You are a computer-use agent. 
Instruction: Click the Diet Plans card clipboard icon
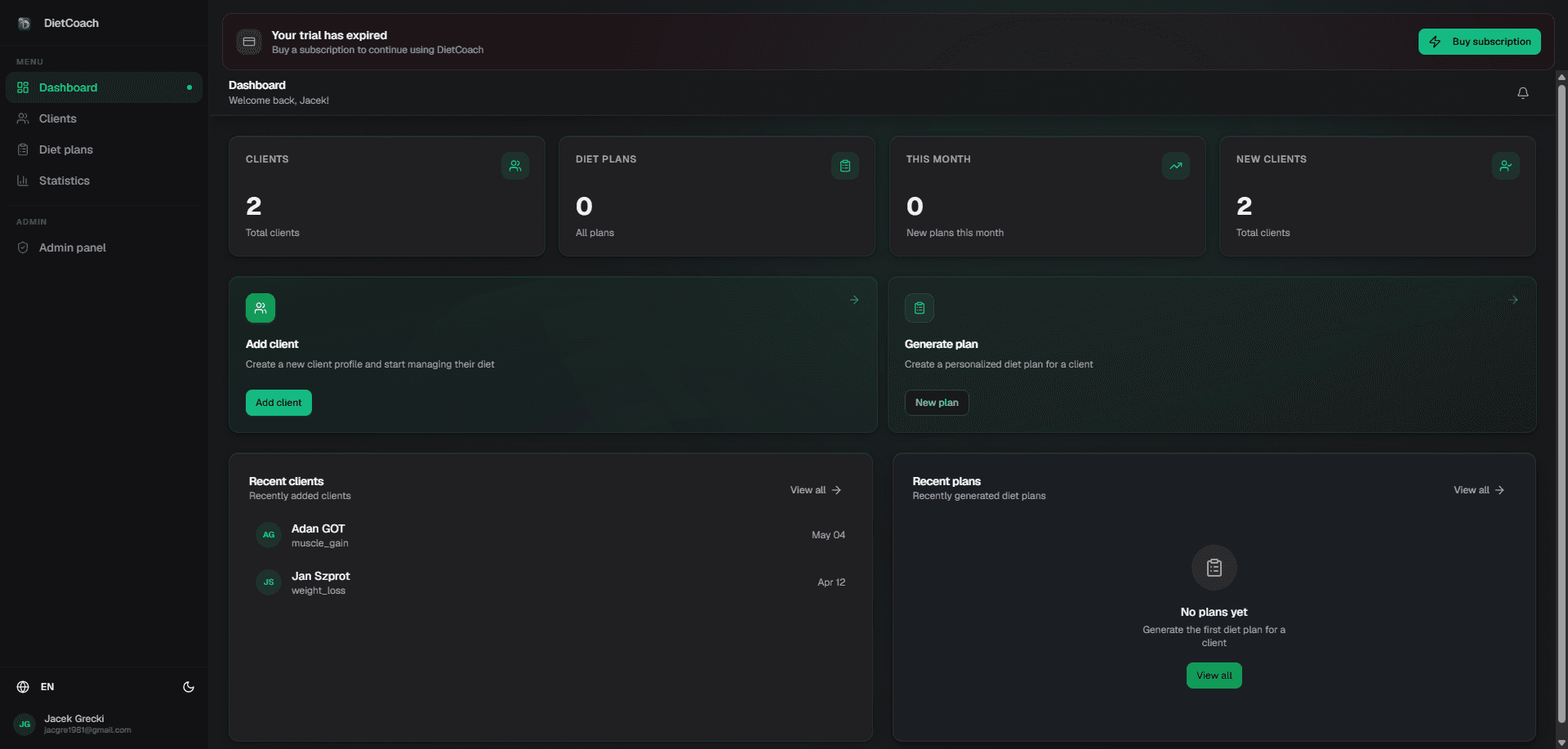tap(845, 166)
